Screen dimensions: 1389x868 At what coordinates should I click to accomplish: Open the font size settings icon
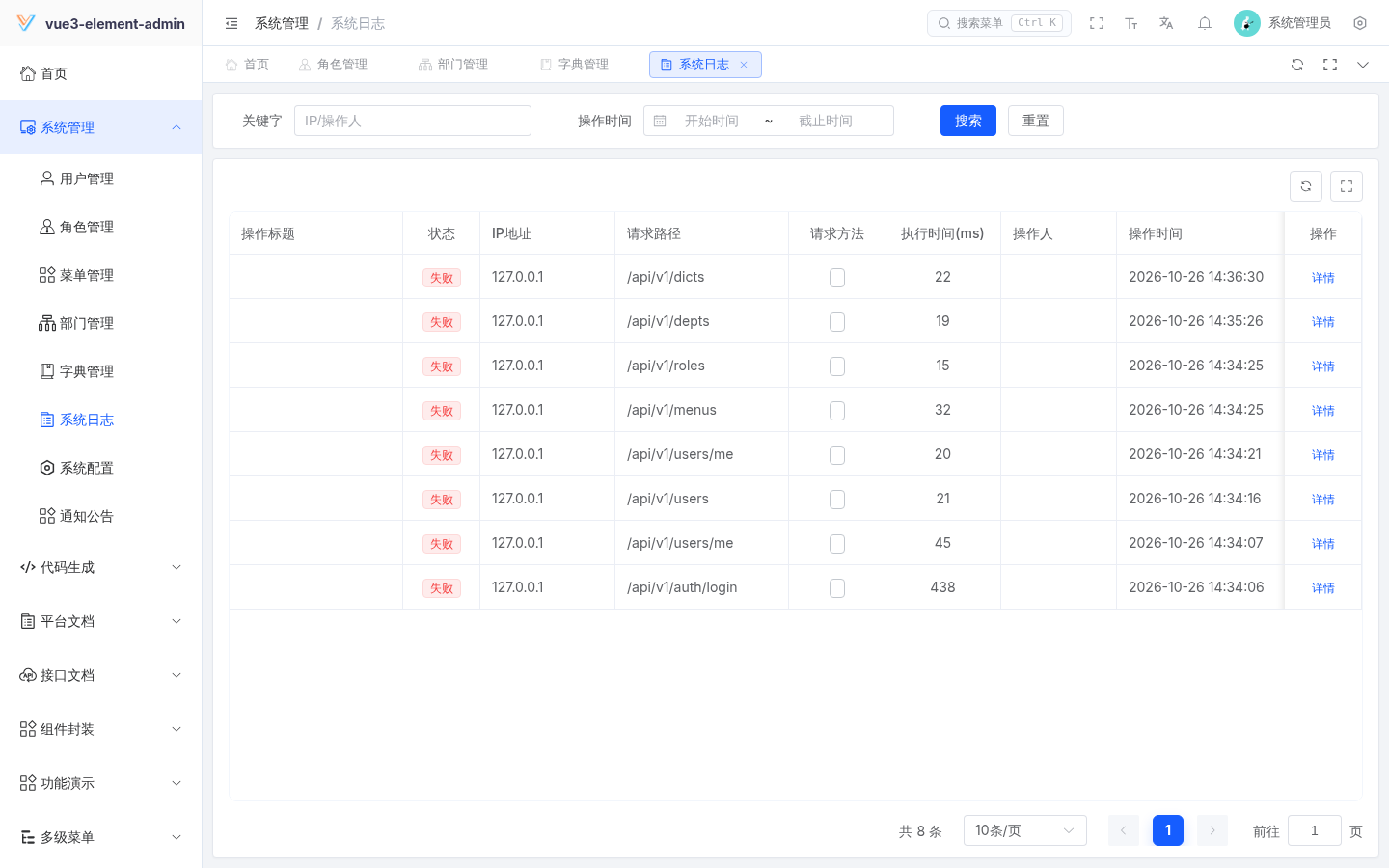[1131, 23]
